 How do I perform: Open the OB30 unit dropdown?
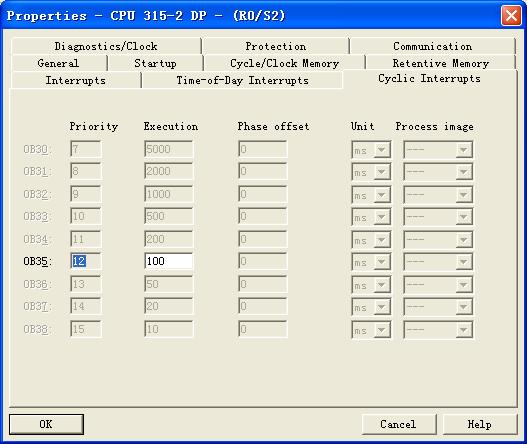(x=371, y=150)
